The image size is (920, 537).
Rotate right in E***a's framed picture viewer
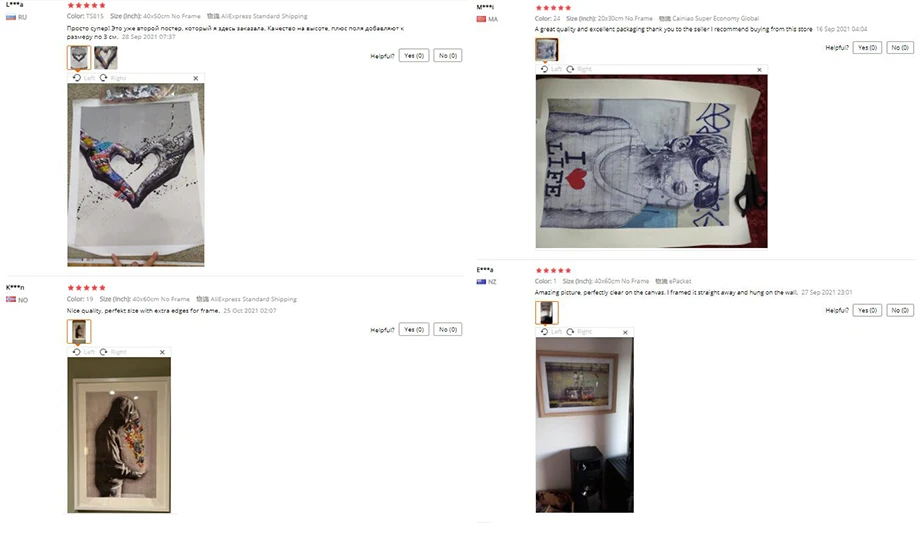click(580, 332)
